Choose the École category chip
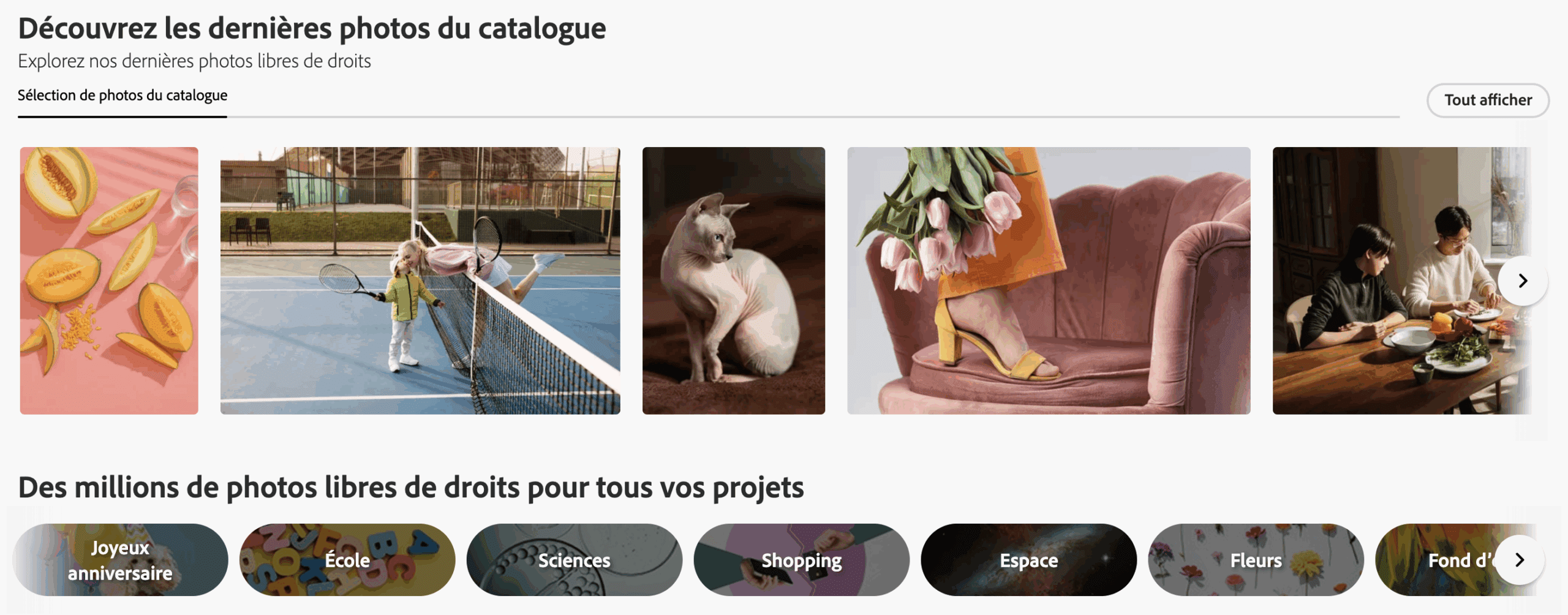The height and width of the screenshot is (615, 1568). coord(347,560)
